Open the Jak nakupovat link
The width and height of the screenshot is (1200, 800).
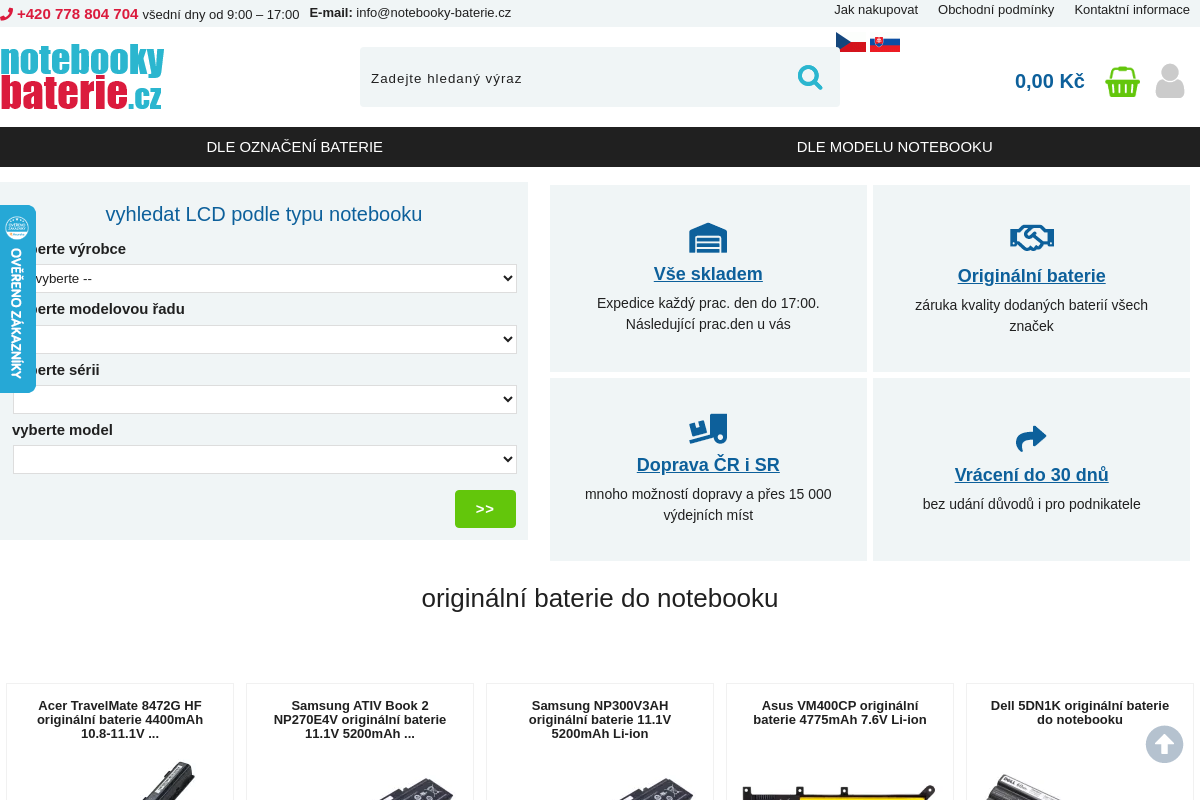[875, 10]
